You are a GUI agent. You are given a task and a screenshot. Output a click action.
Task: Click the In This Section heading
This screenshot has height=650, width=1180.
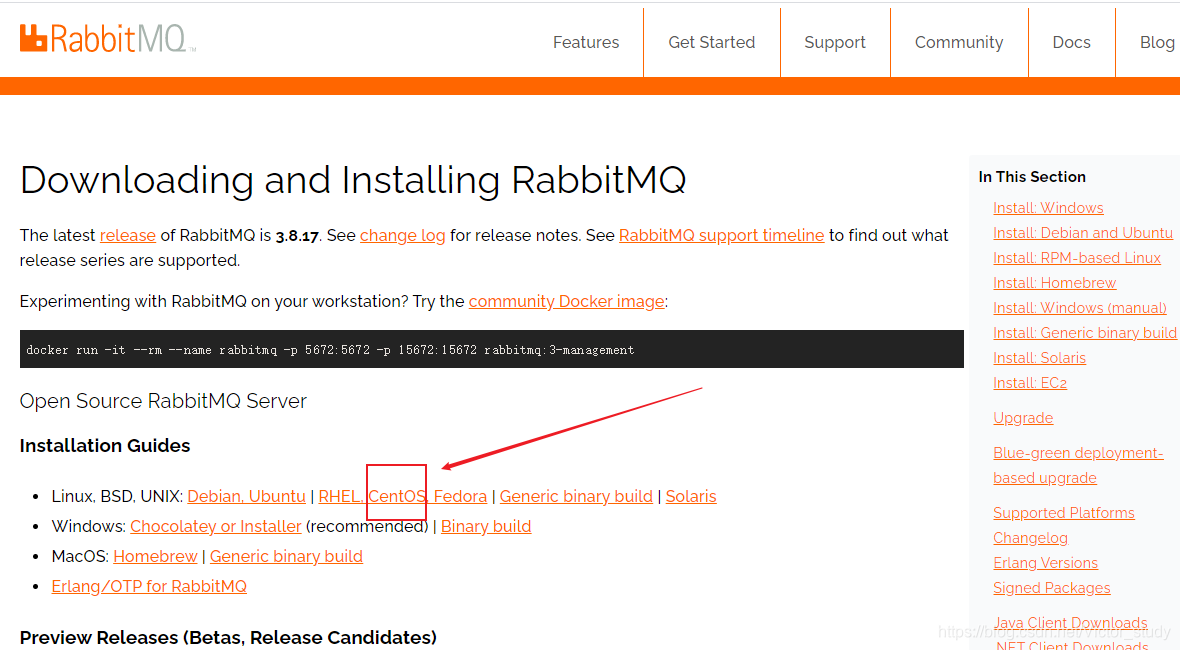pyautogui.click(x=1032, y=177)
